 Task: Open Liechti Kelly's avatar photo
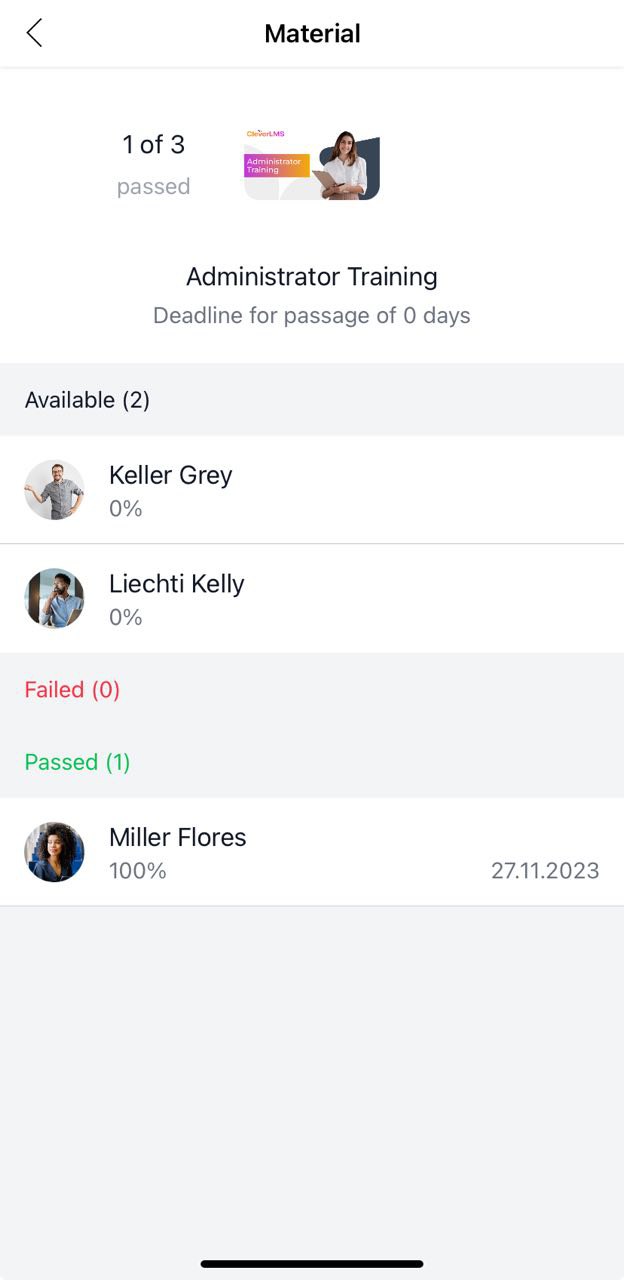[54, 598]
